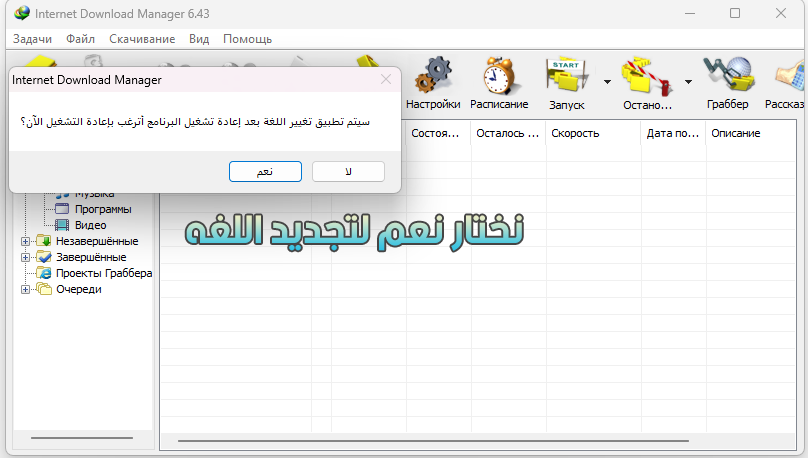Sort by Осталось ... column header
808x458 pixels.
tap(508, 133)
